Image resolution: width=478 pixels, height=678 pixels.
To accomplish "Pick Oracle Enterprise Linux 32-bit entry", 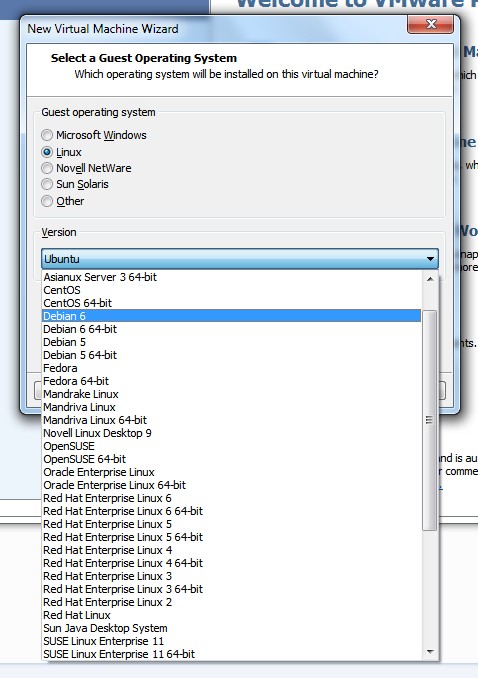I will click(x=231, y=472).
